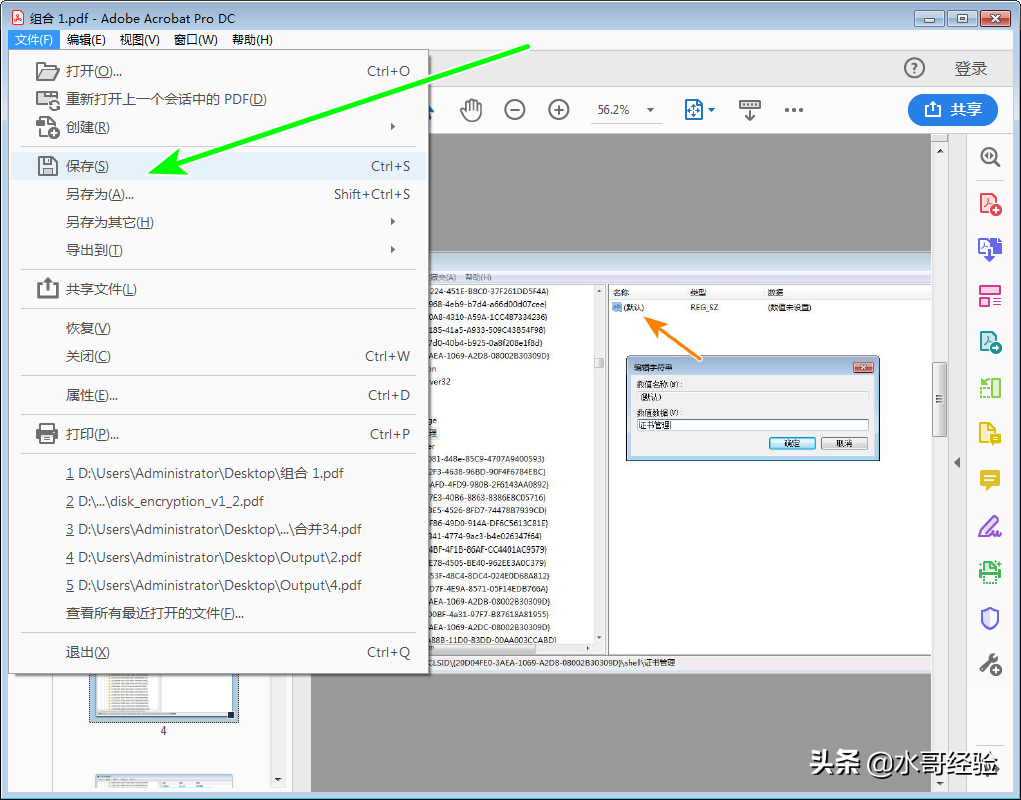Maximize the Acrobat window
Viewport: 1021px width, 800px height.
(x=962, y=19)
